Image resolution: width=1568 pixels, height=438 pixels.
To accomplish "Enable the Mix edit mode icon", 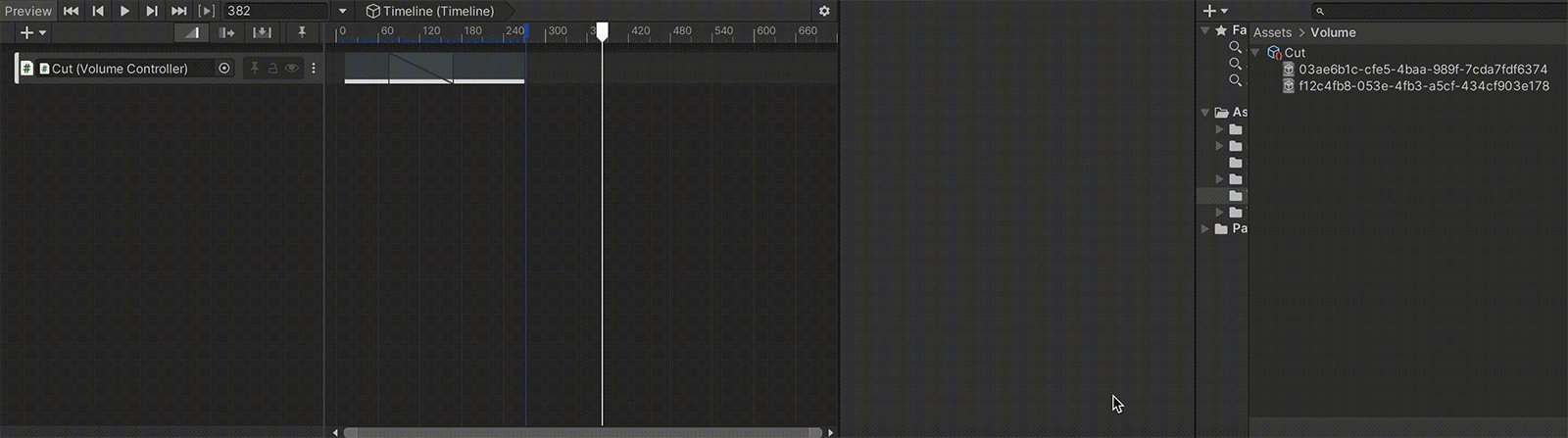I will tap(191, 32).
